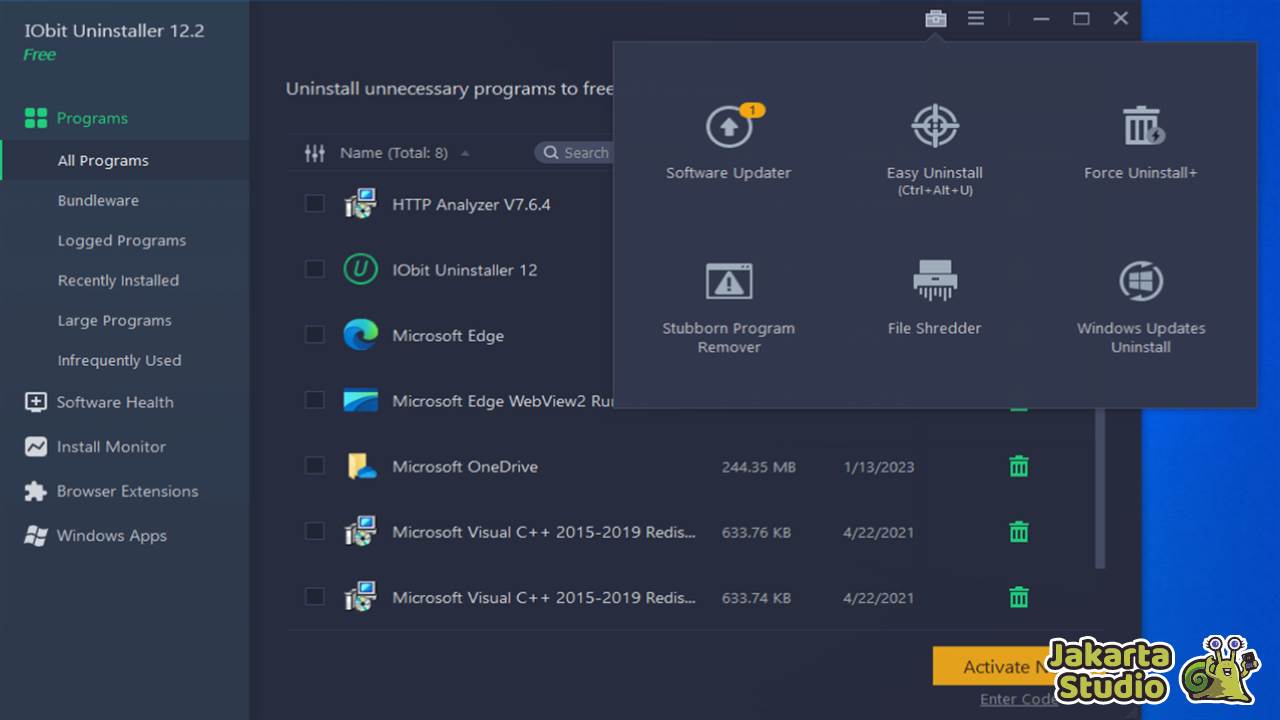Select All Programs in sidebar
This screenshot has width=1280, height=720.
(103, 160)
